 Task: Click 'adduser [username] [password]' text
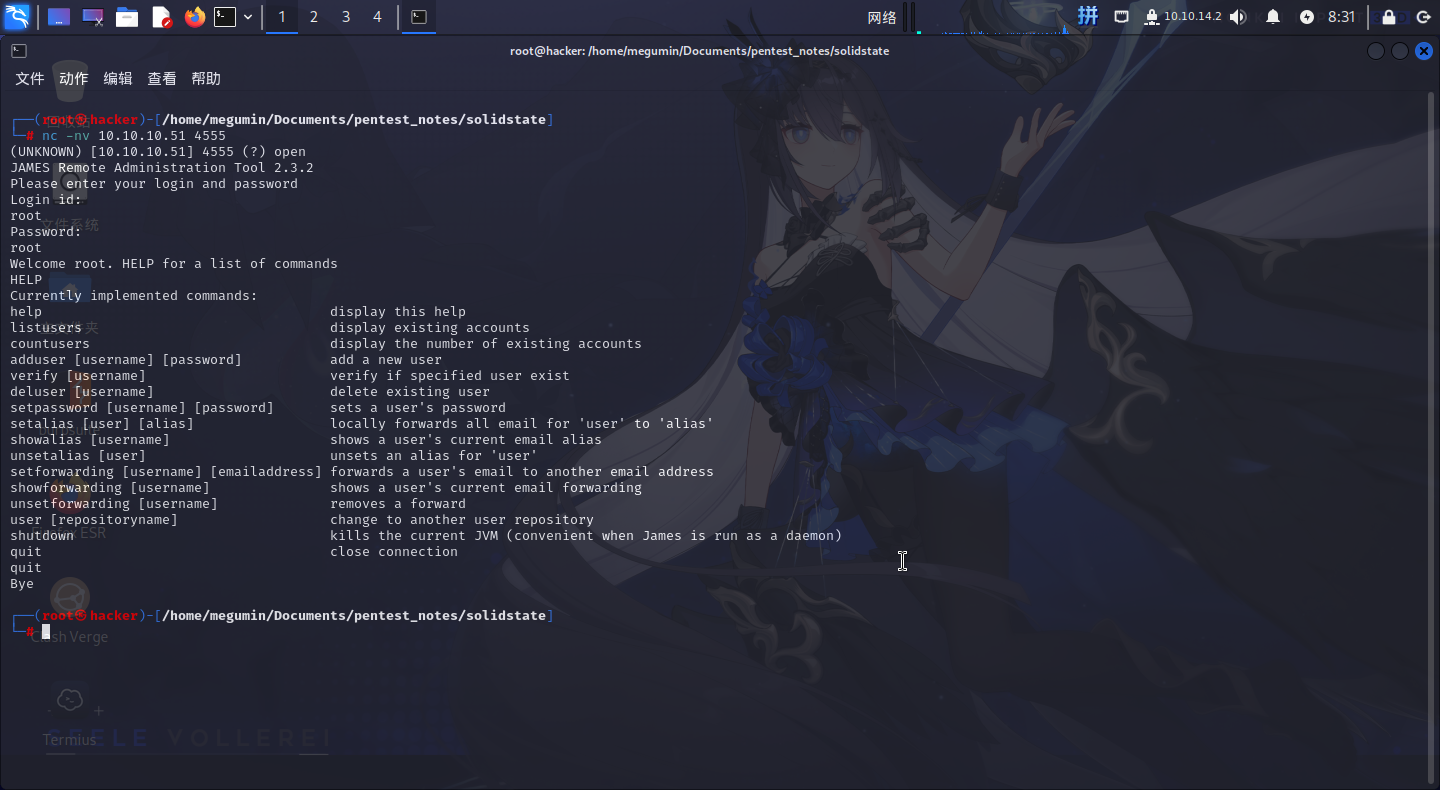pyautogui.click(x=126, y=360)
